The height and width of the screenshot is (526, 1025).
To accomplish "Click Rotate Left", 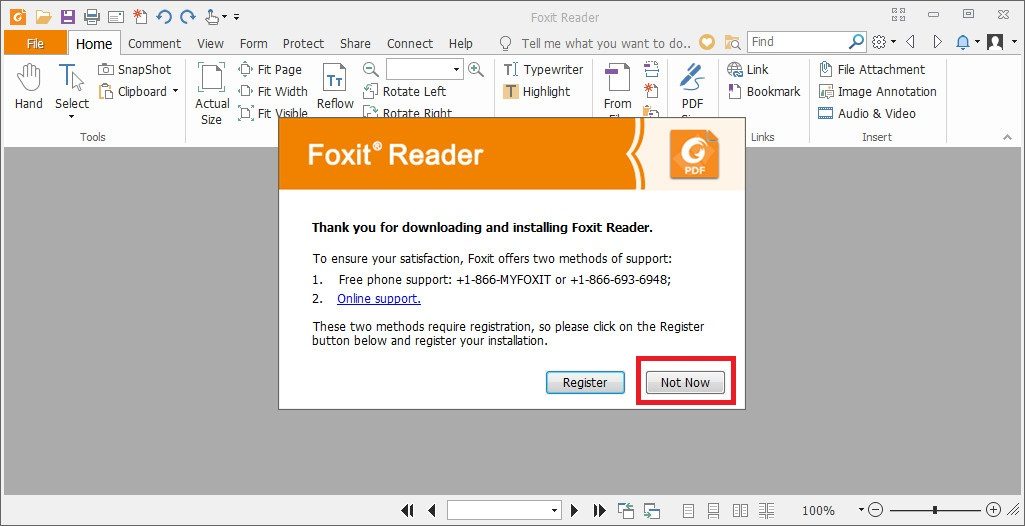I will pyautogui.click(x=405, y=91).
